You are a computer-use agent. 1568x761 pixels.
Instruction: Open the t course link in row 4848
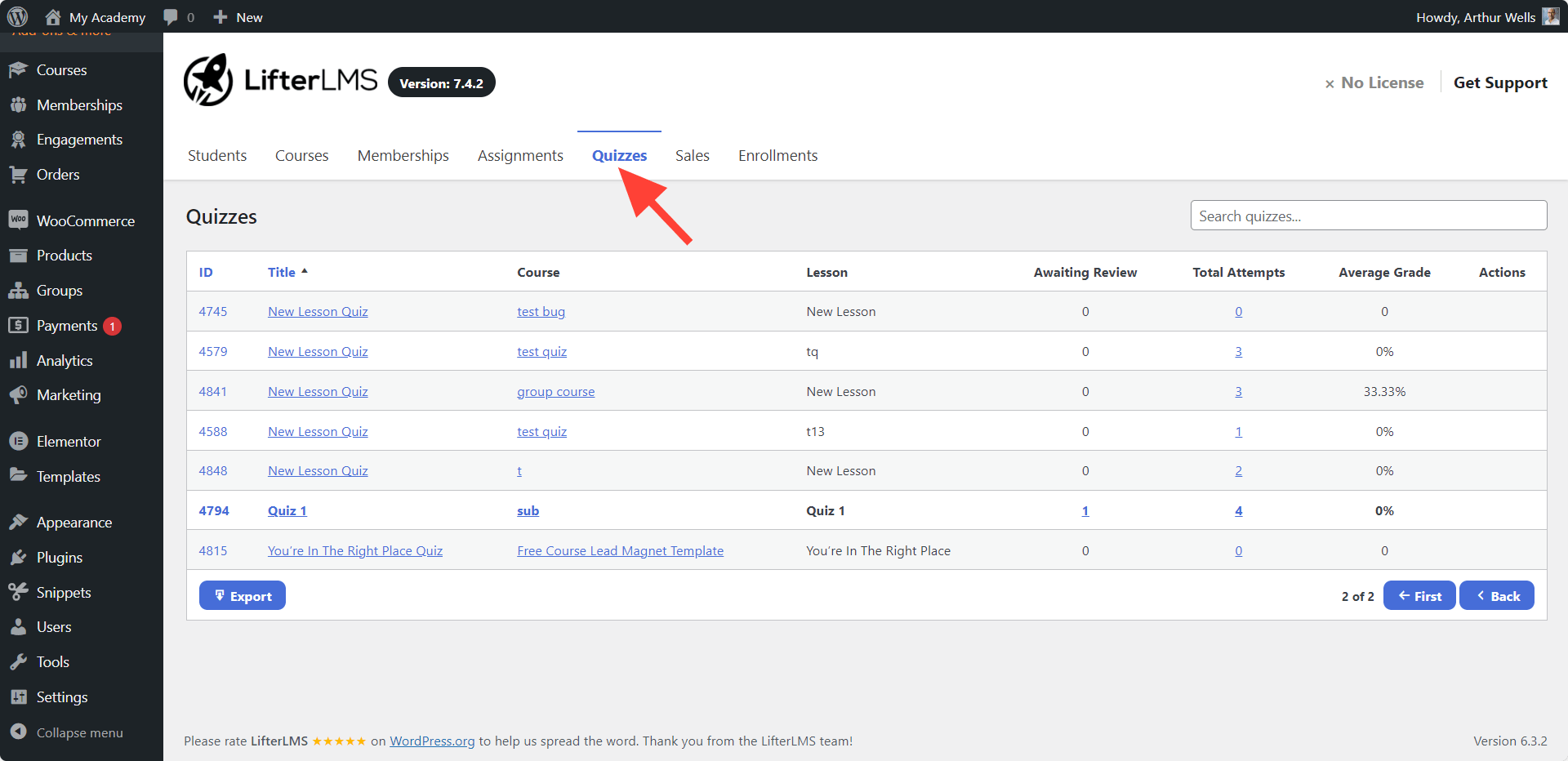pos(519,470)
